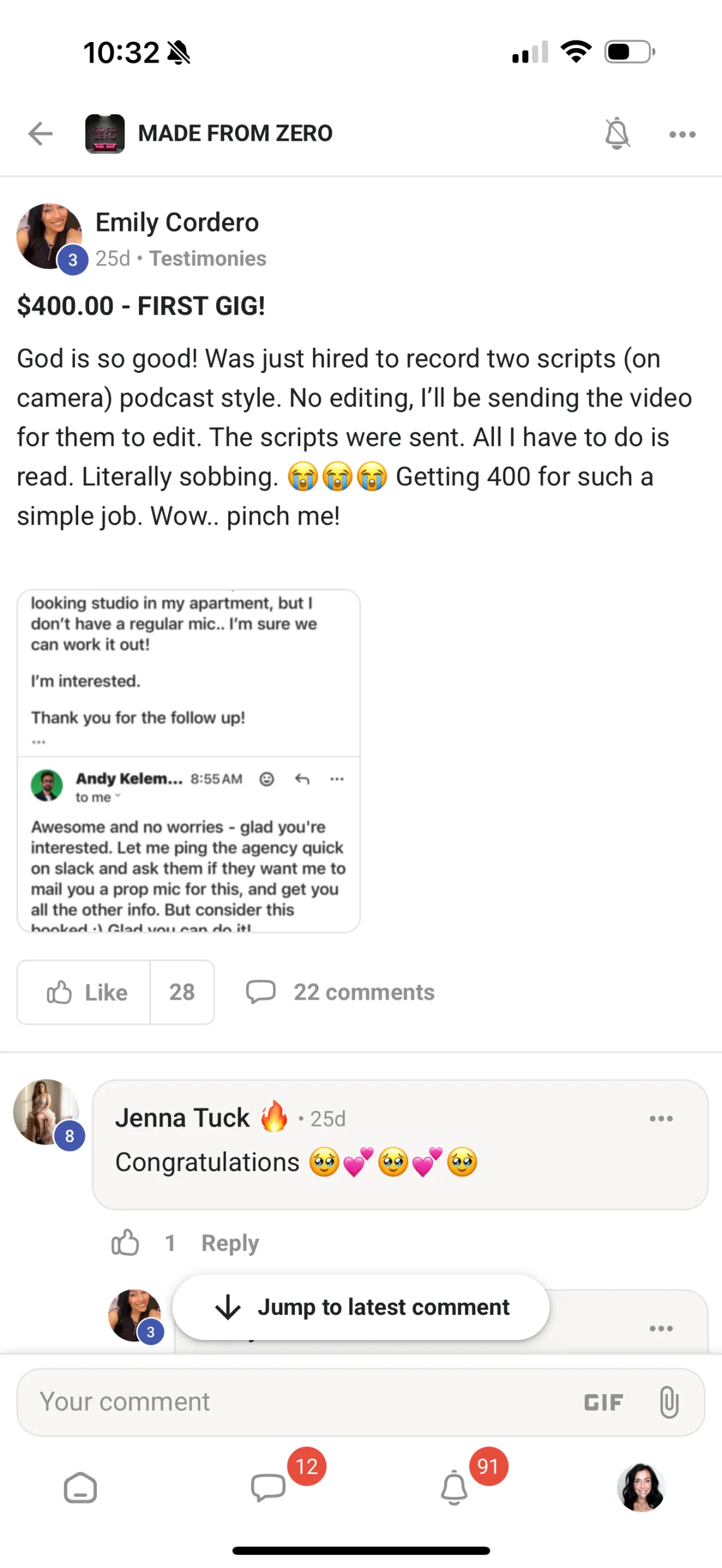Image resolution: width=722 pixels, height=1568 pixels.
Task: Open Jenna Tuck's comment options menu
Action: pyautogui.click(x=661, y=1118)
